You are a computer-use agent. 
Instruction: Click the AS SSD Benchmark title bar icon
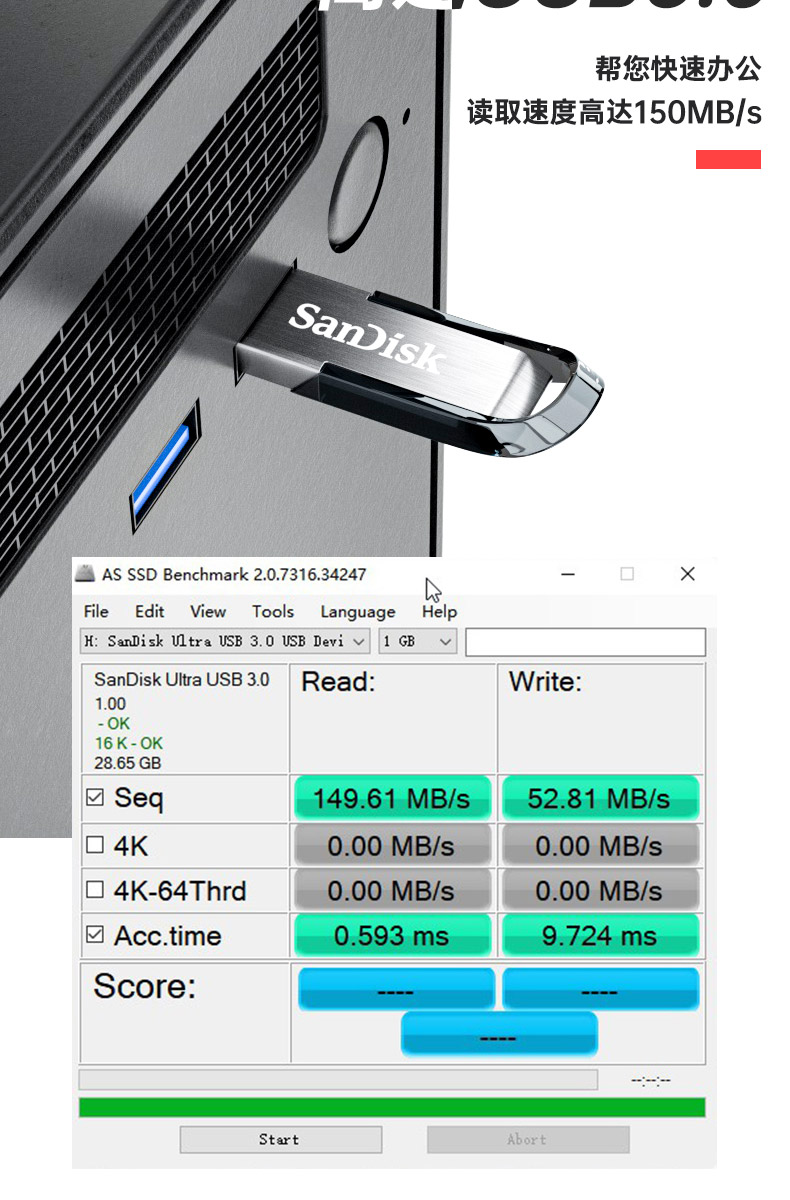pyautogui.click(x=87, y=574)
